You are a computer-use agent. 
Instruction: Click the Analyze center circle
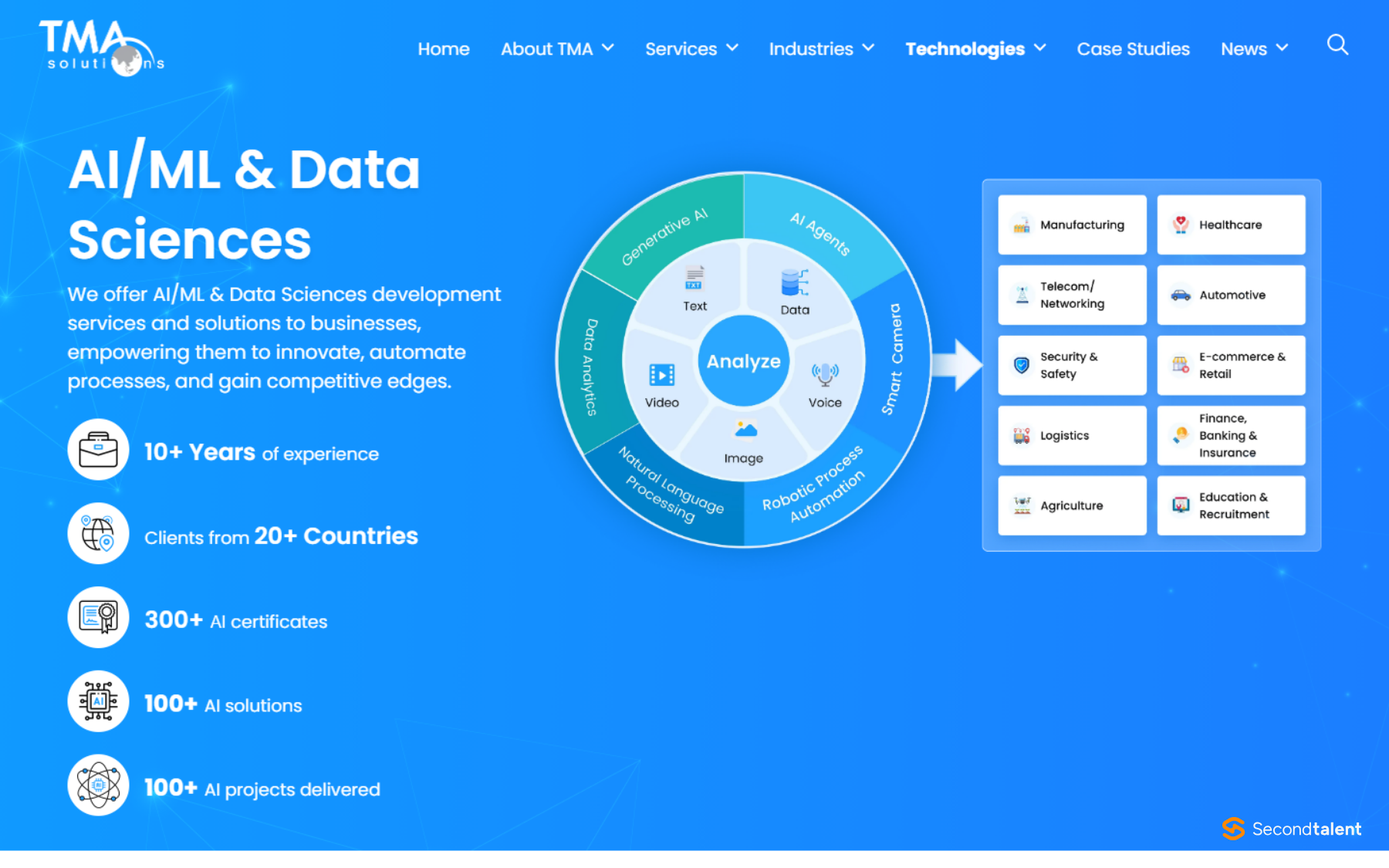tap(744, 360)
